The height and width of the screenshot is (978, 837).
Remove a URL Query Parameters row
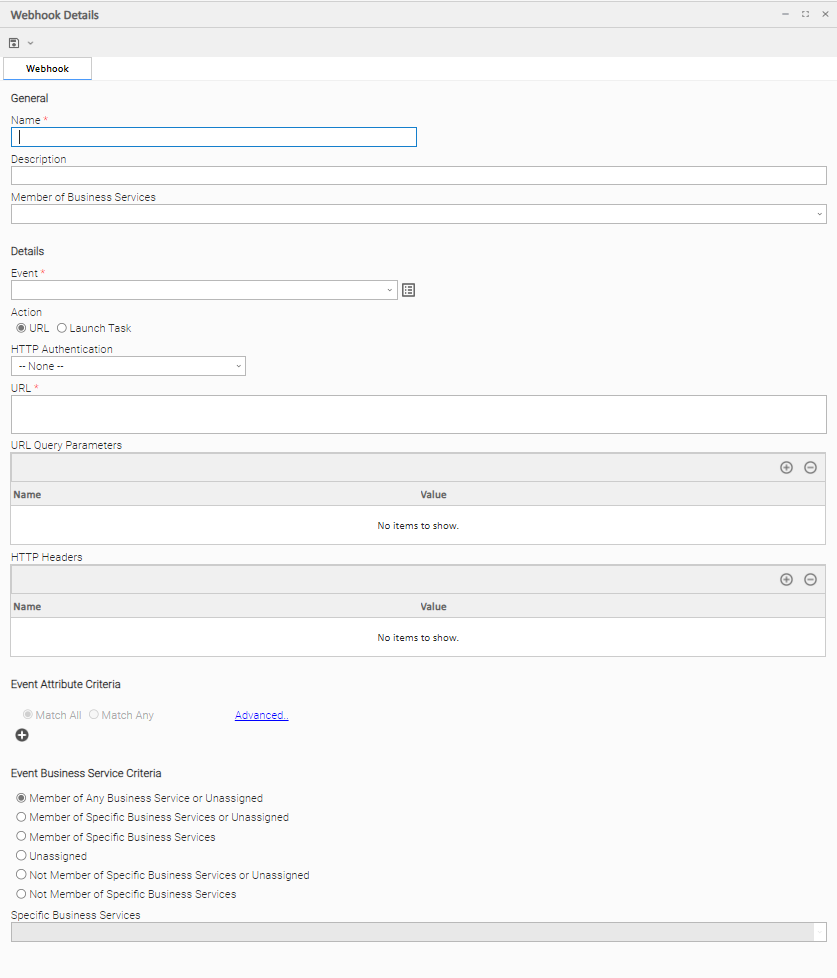[810, 468]
